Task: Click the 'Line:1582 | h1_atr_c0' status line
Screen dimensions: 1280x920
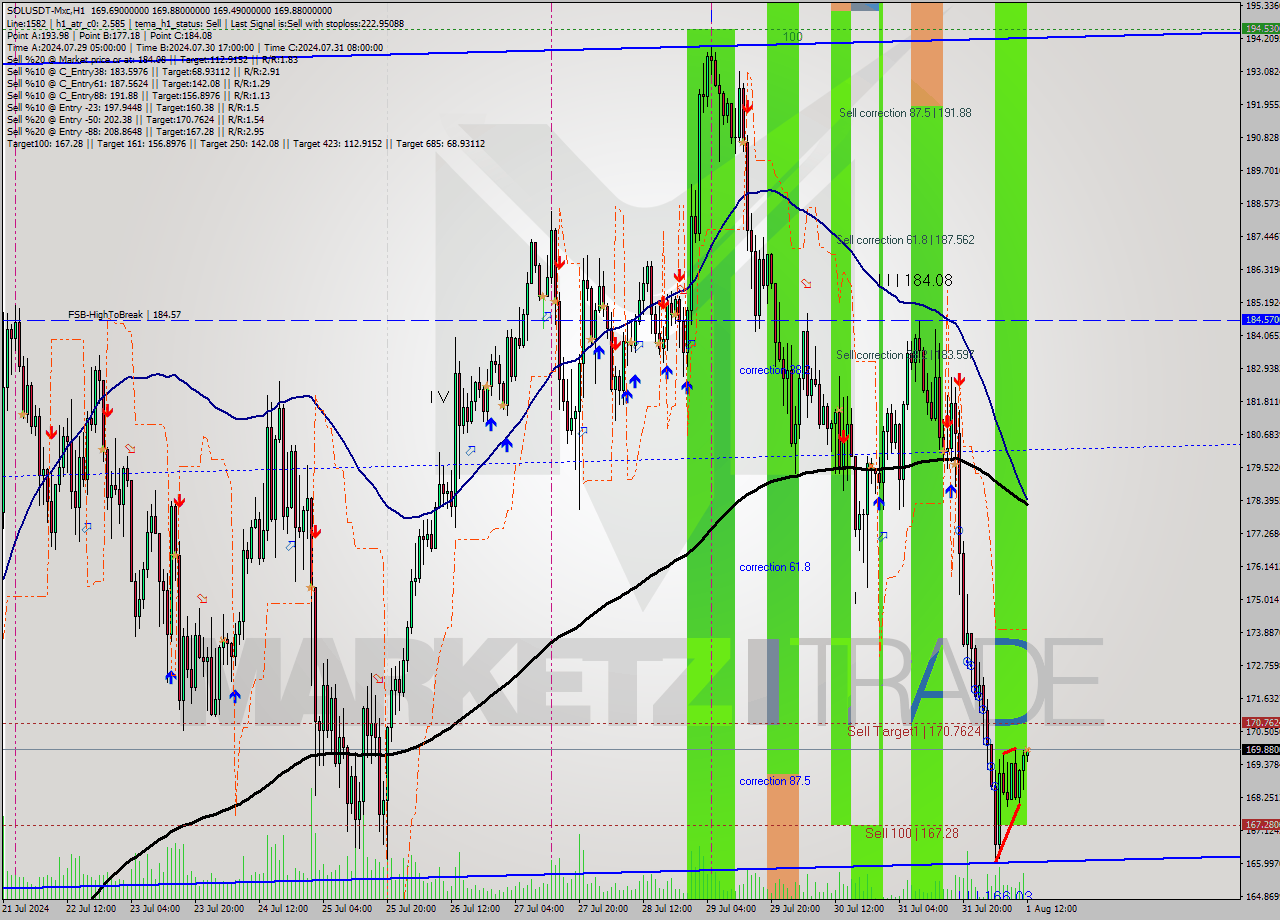Action: click(205, 23)
